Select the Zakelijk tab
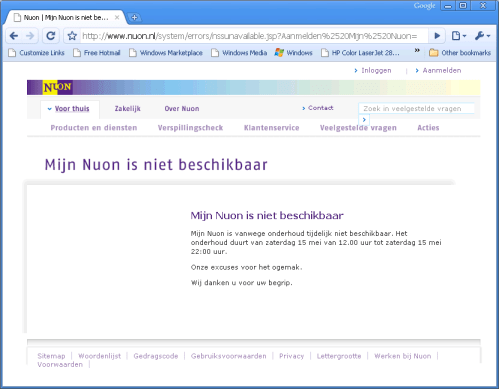Screen dimensions: 499x389 128,109
